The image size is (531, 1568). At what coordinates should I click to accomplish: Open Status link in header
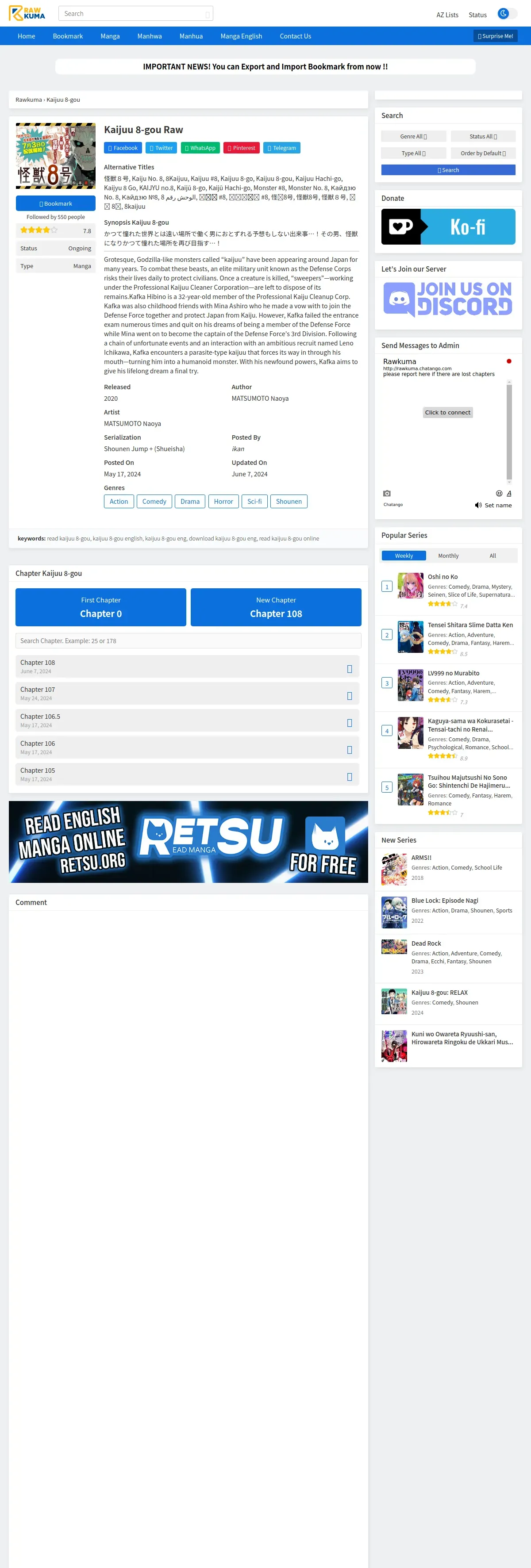click(477, 15)
